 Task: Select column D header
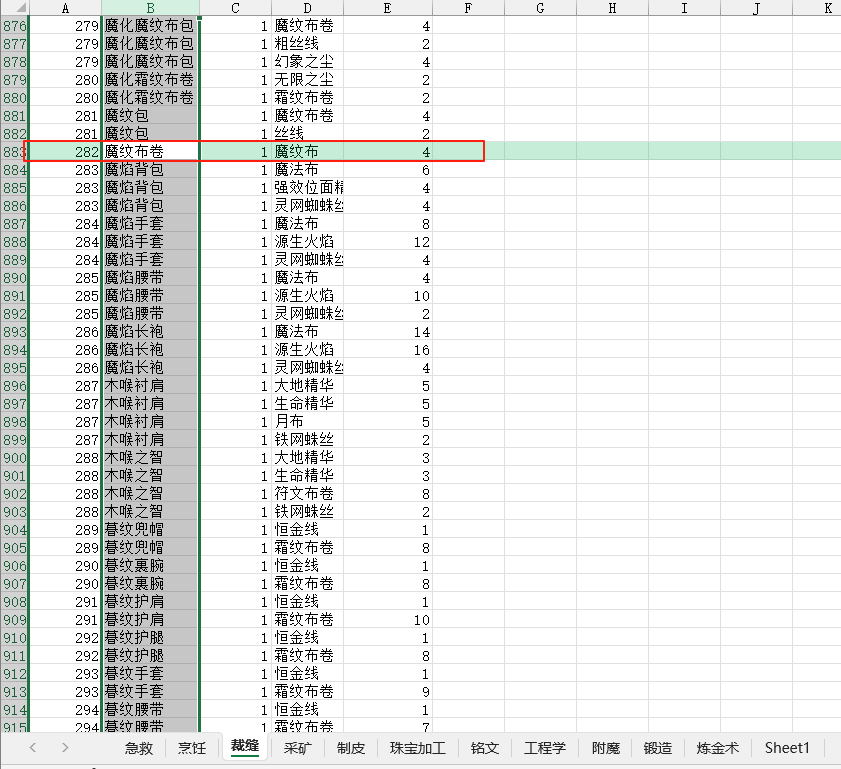(x=307, y=8)
